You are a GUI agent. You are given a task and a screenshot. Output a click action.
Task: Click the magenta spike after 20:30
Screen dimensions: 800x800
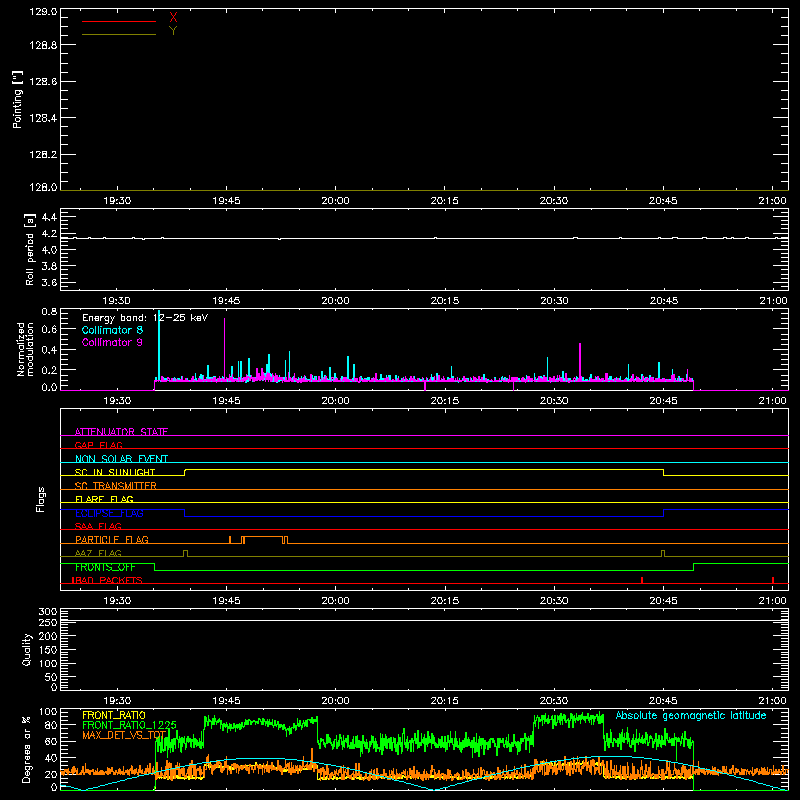580,362
